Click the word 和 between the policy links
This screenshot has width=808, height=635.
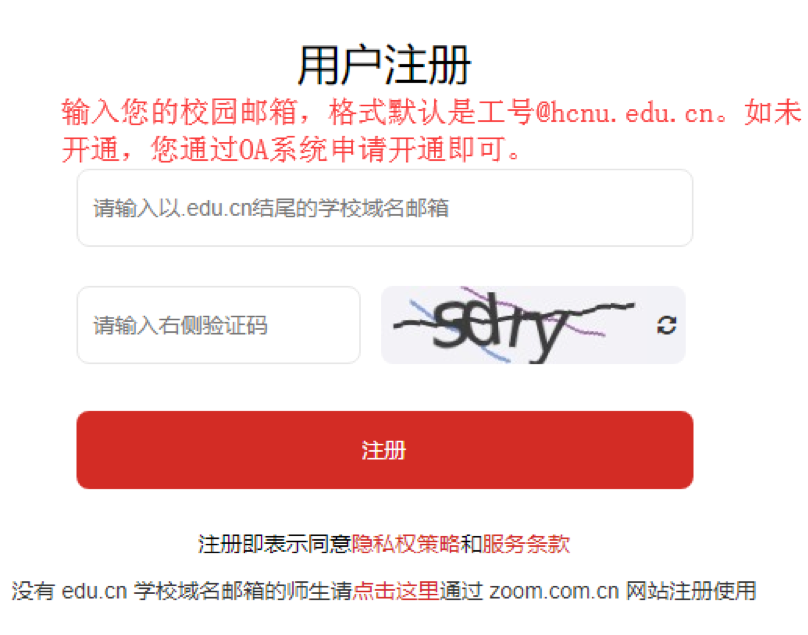[x=471, y=544]
